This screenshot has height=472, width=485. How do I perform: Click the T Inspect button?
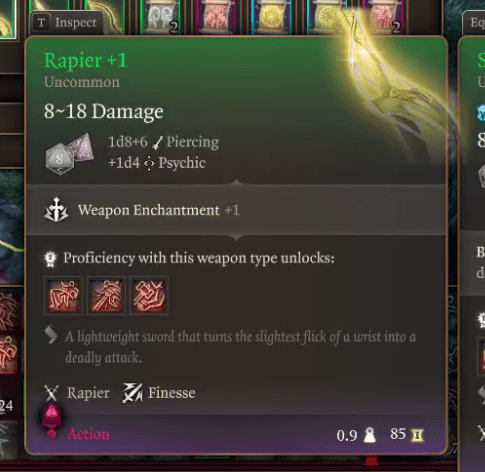tap(67, 22)
